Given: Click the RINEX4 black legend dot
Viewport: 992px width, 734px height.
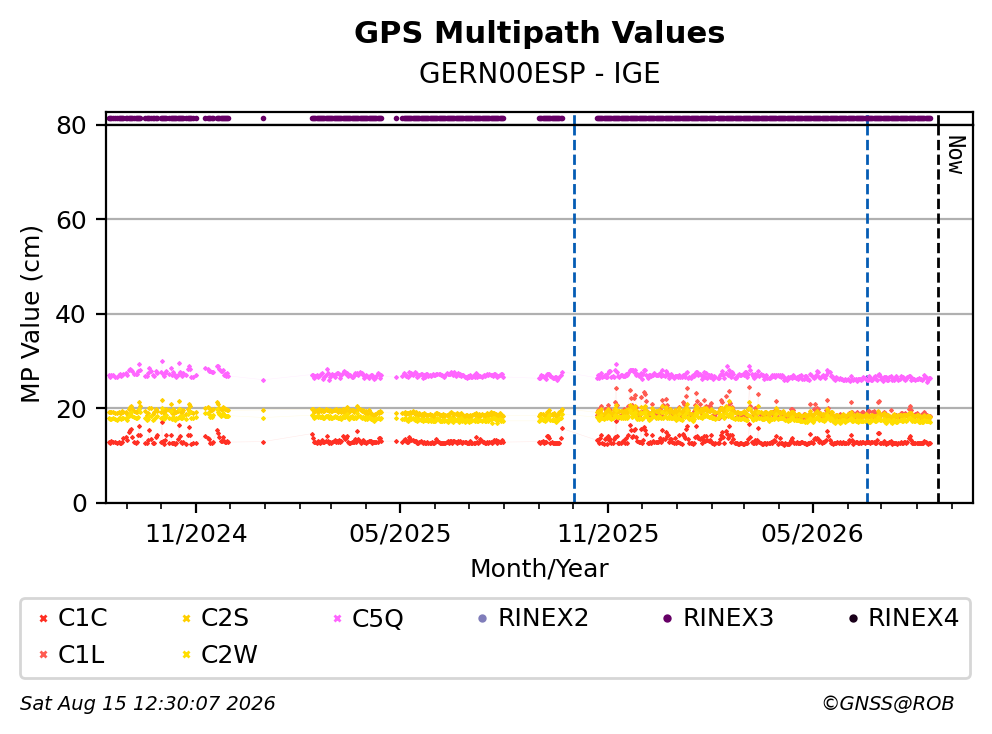Looking at the screenshot, I should [853, 618].
